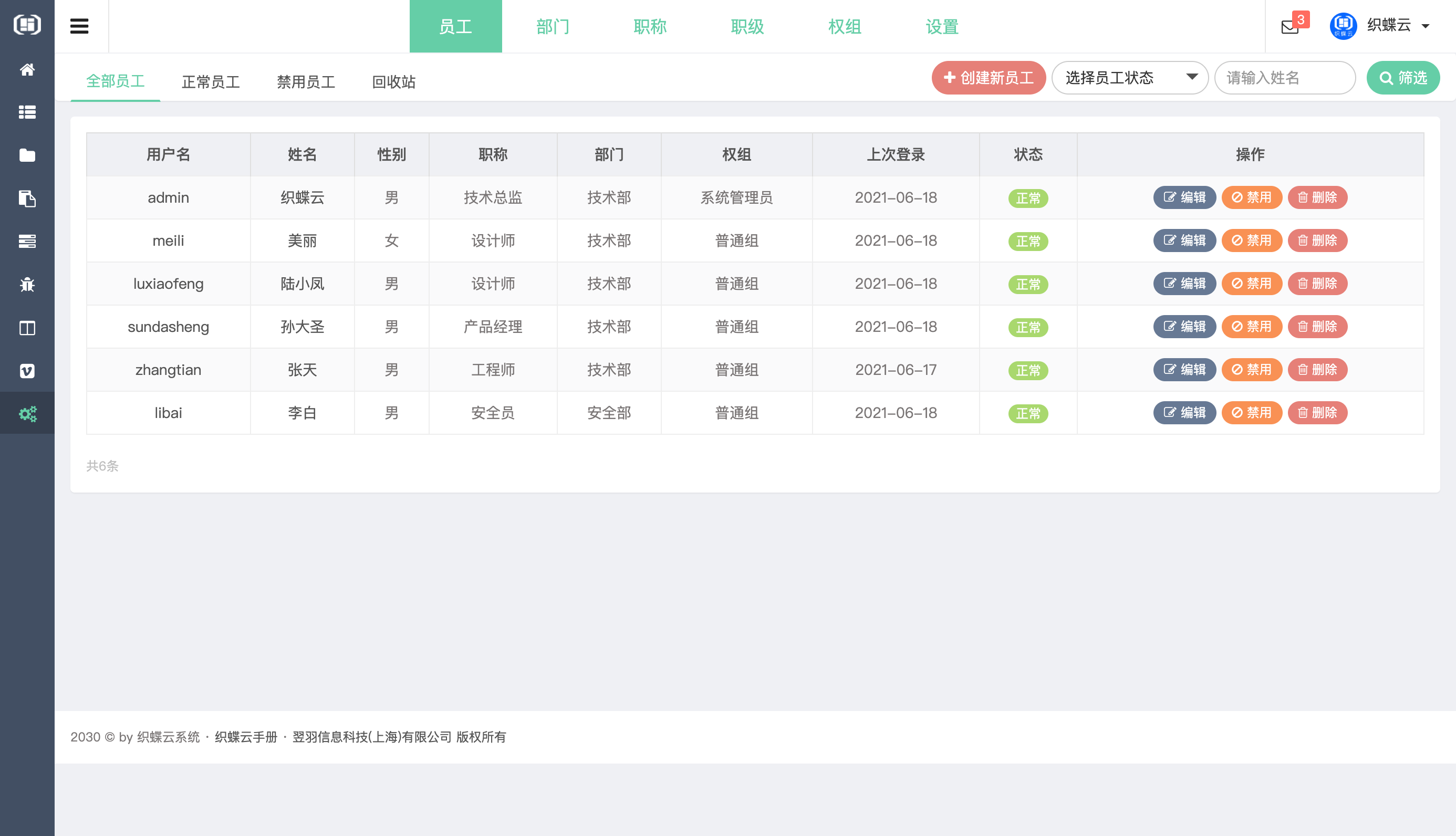This screenshot has height=836, width=1456.
Task: Switch to the 部门 top tab
Action: [553, 26]
